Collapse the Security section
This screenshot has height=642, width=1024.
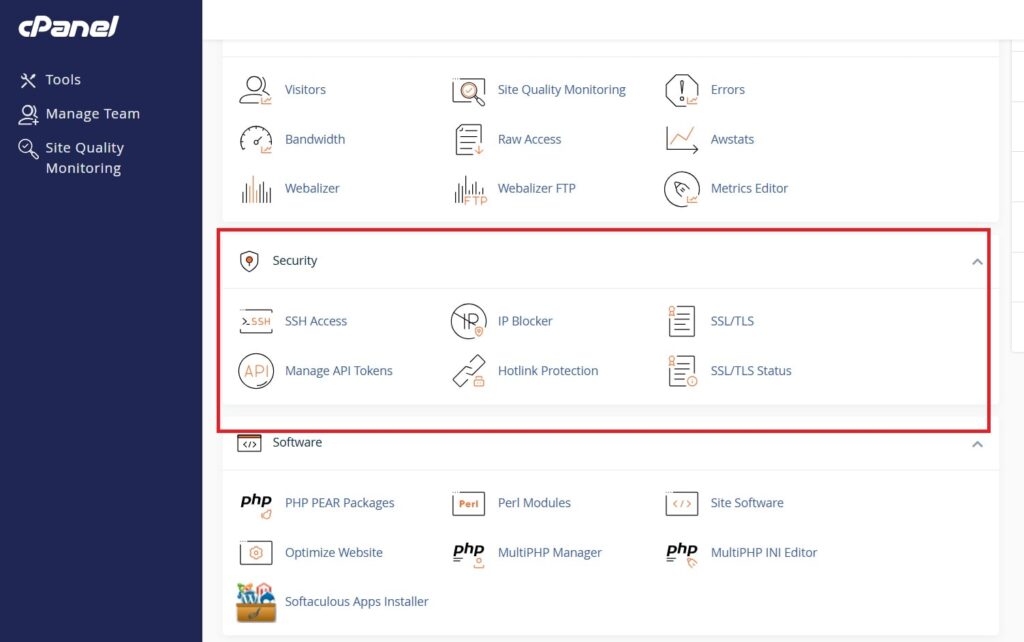[978, 260]
